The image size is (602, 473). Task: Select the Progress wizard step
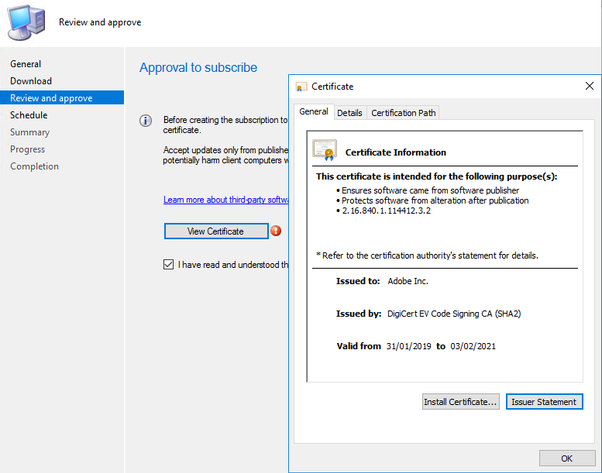[x=28, y=149]
